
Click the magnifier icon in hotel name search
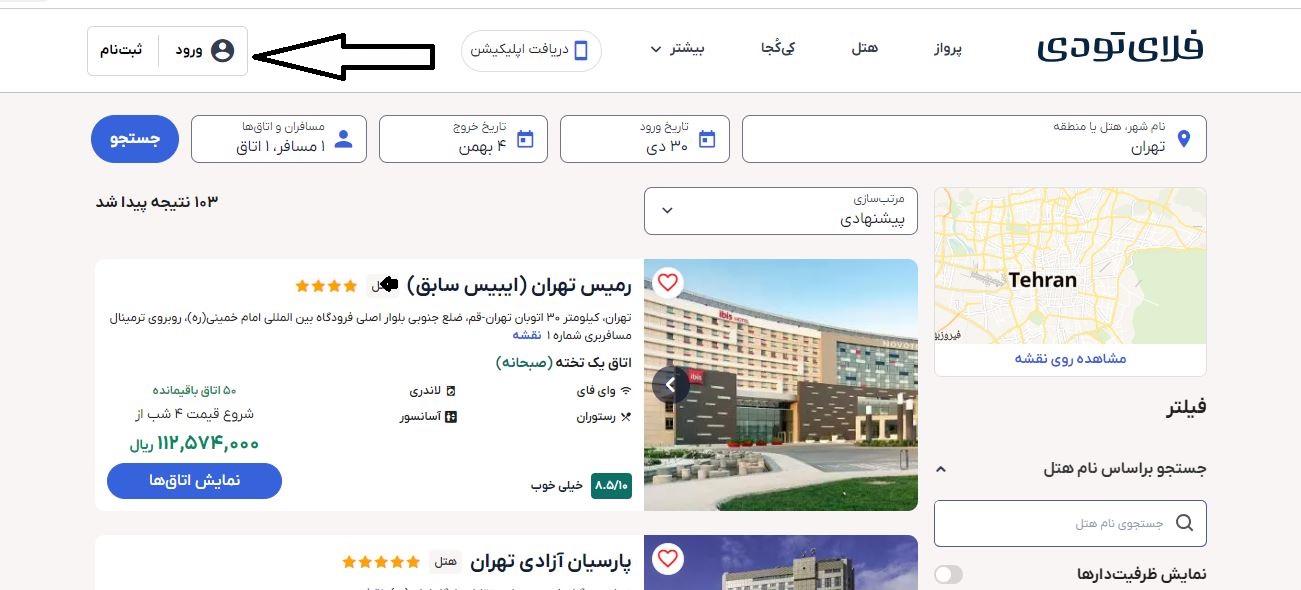(1184, 523)
